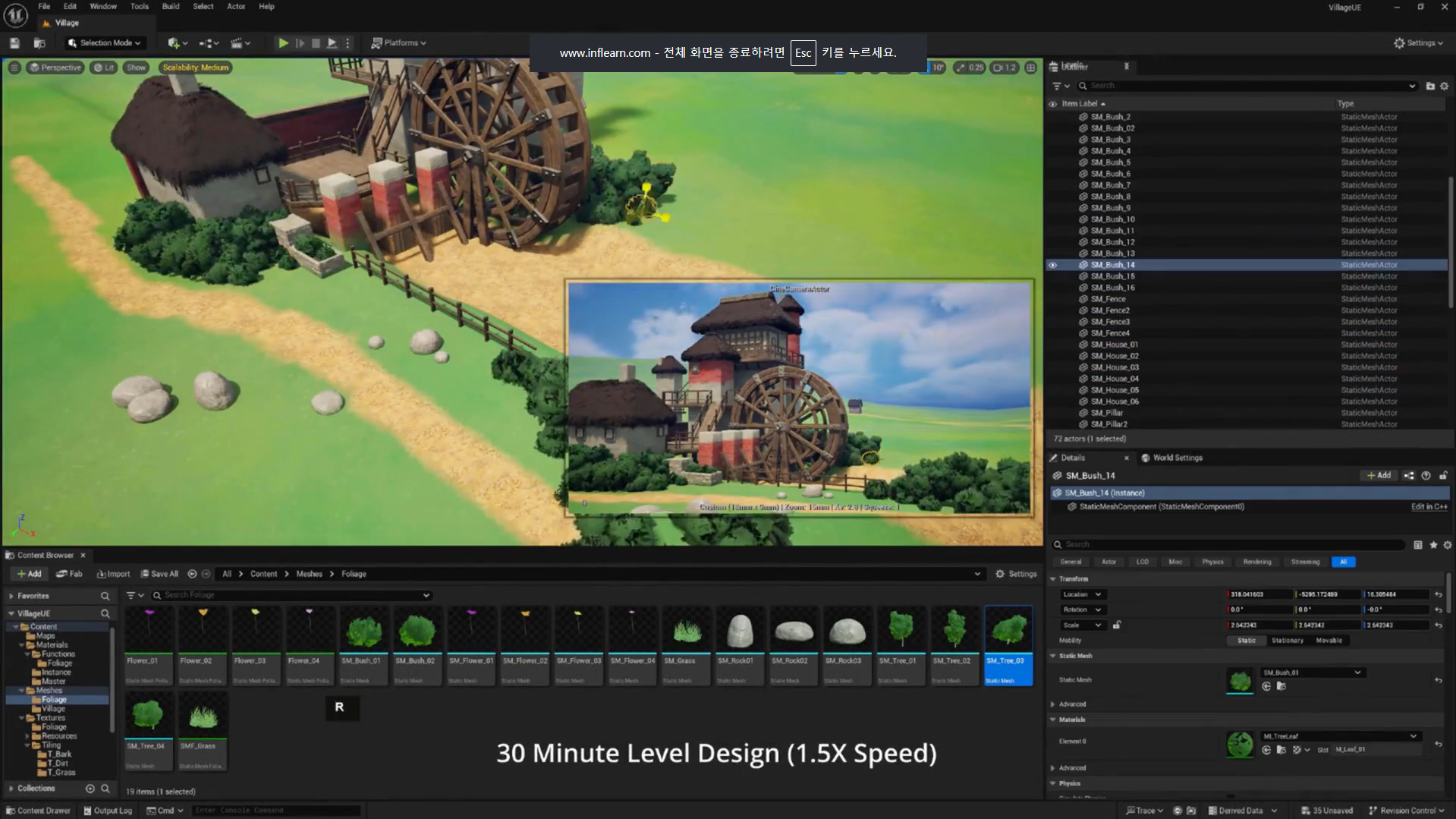This screenshot has height=819, width=1456.
Task: Select SM_House_03 in the Outliner
Action: coord(1114,367)
